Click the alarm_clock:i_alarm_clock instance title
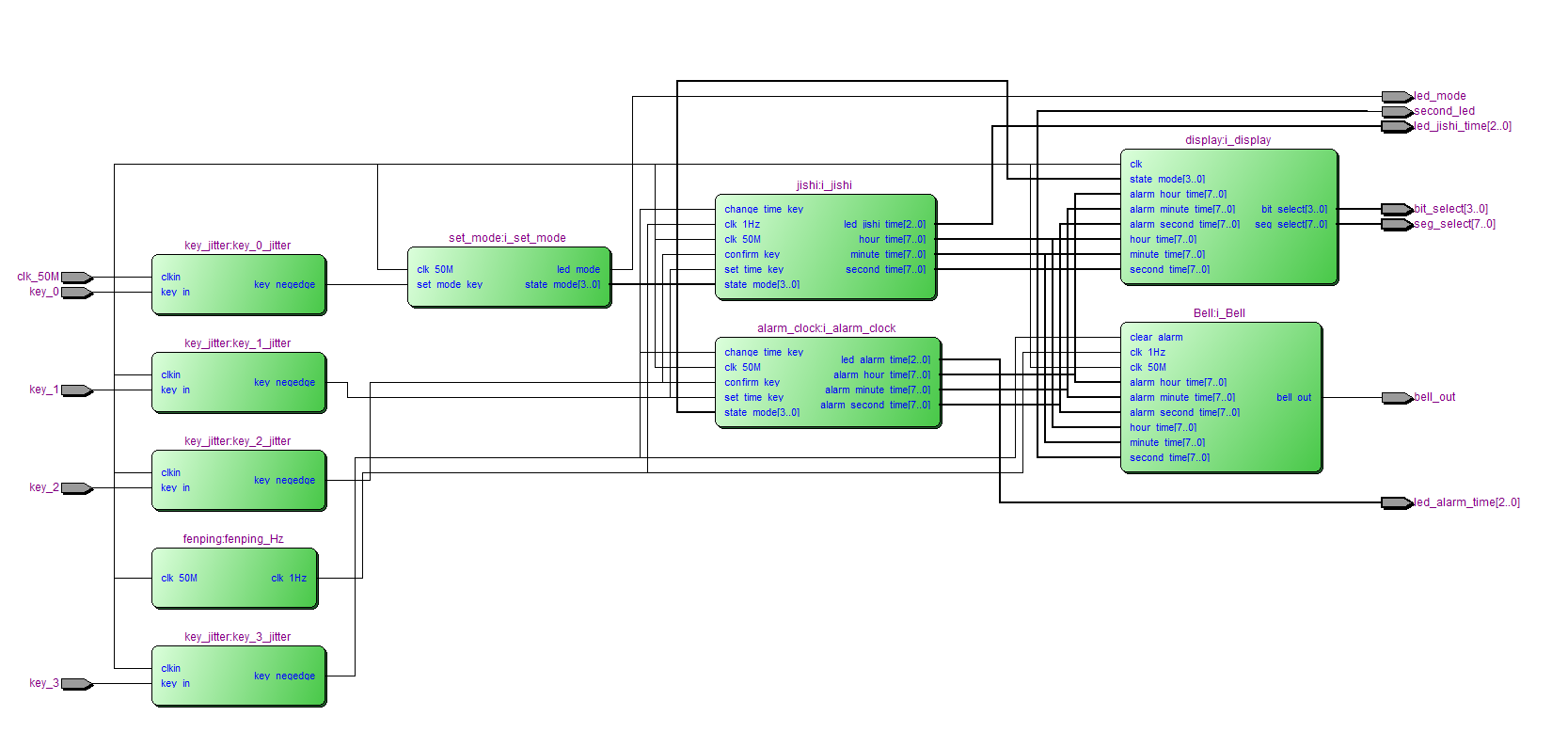This screenshot has height=732, width=1568. [x=827, y=328]
